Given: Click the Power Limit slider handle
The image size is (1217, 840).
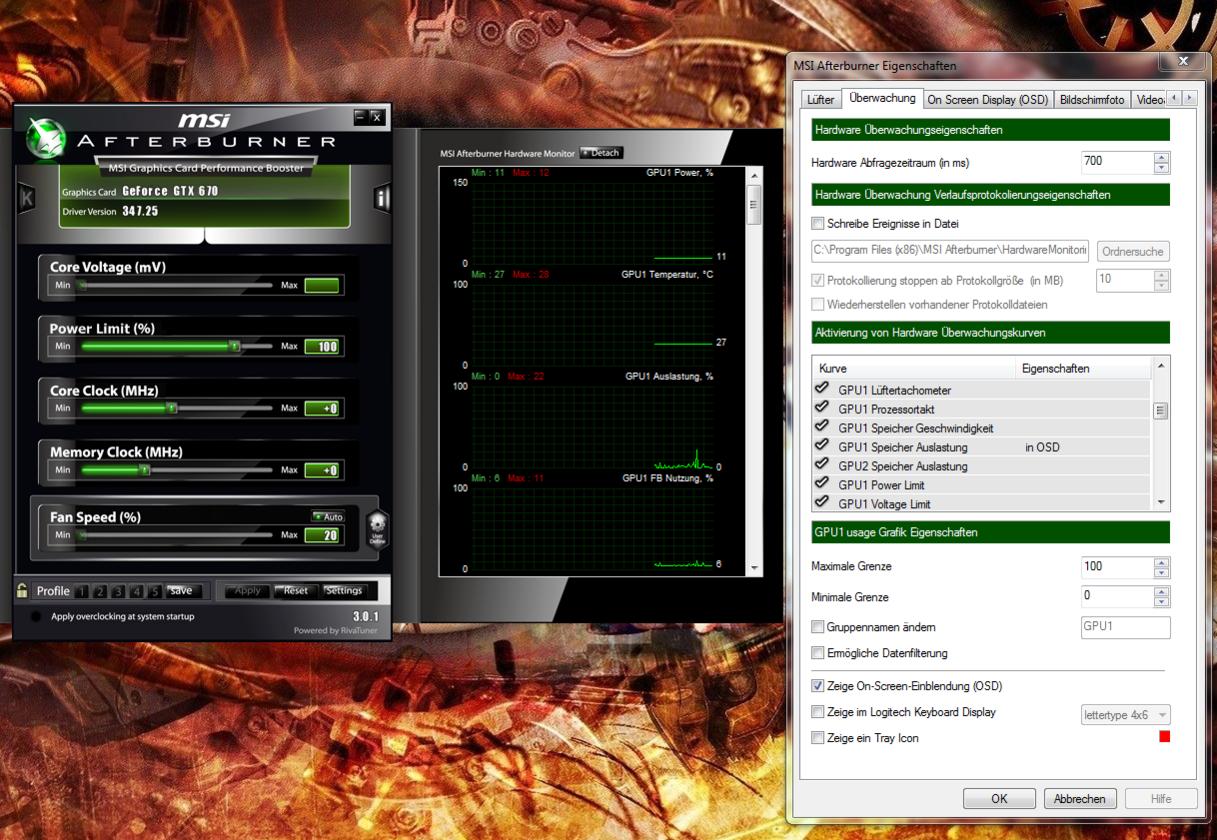Looking at the screenshot, I should click(234, 346).
